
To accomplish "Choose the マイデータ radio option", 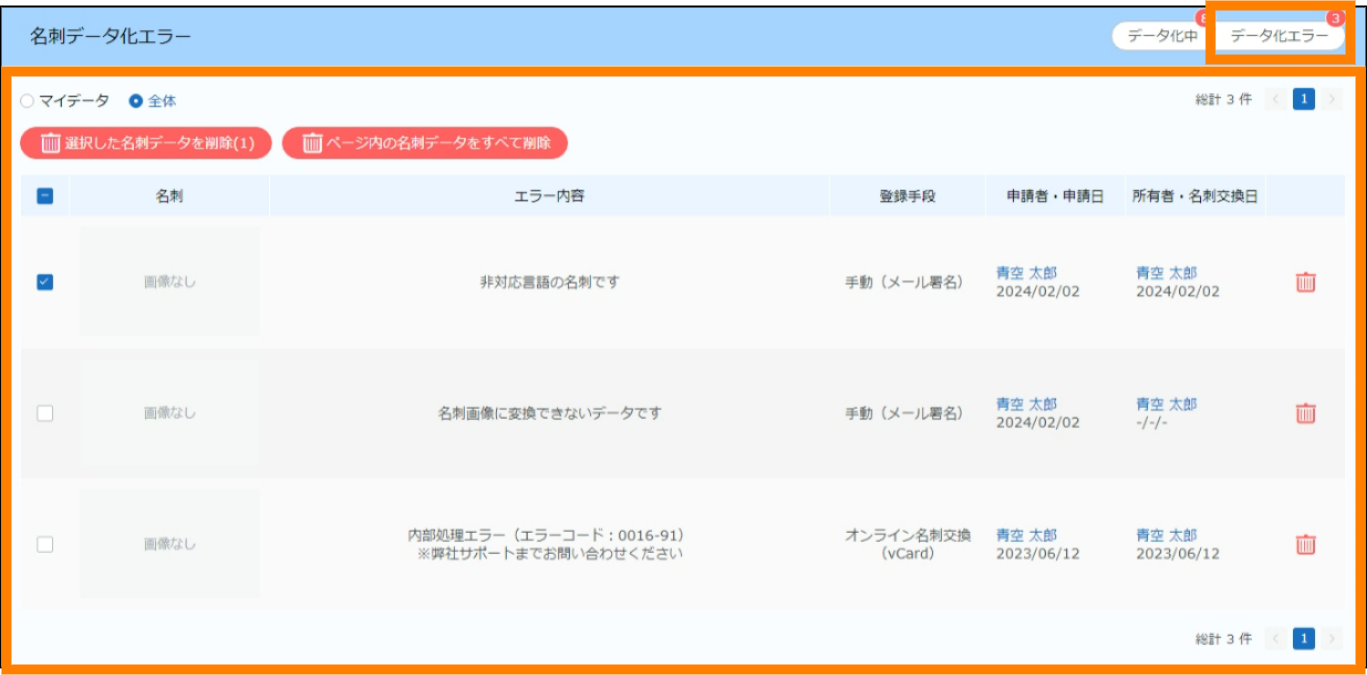I will [x=27, y=101].
